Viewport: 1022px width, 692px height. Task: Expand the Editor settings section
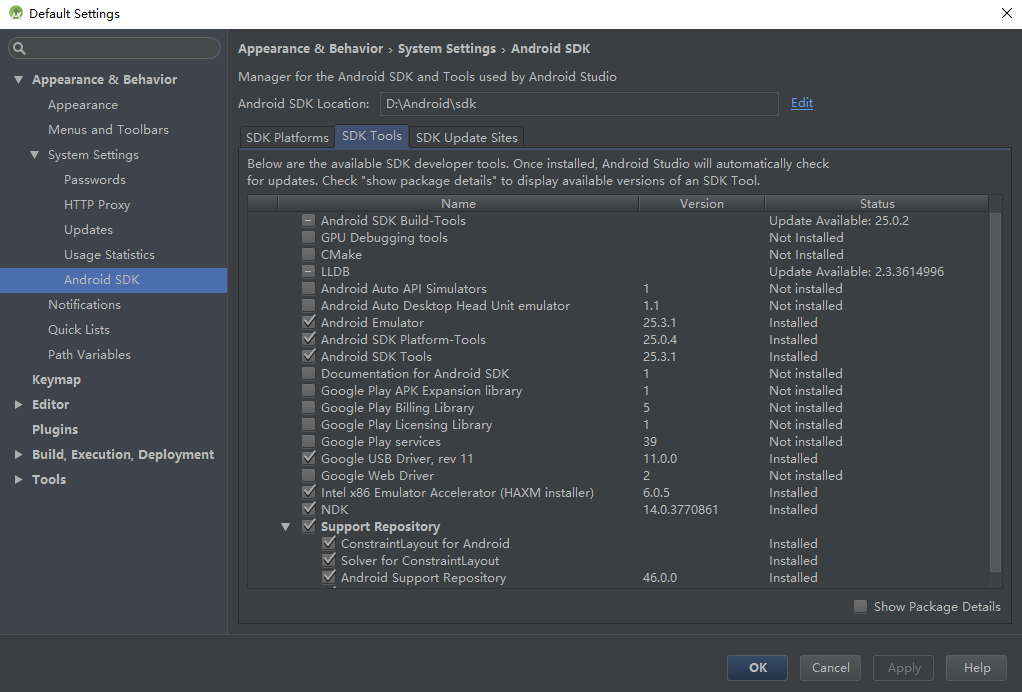click(x=18, y=405)
